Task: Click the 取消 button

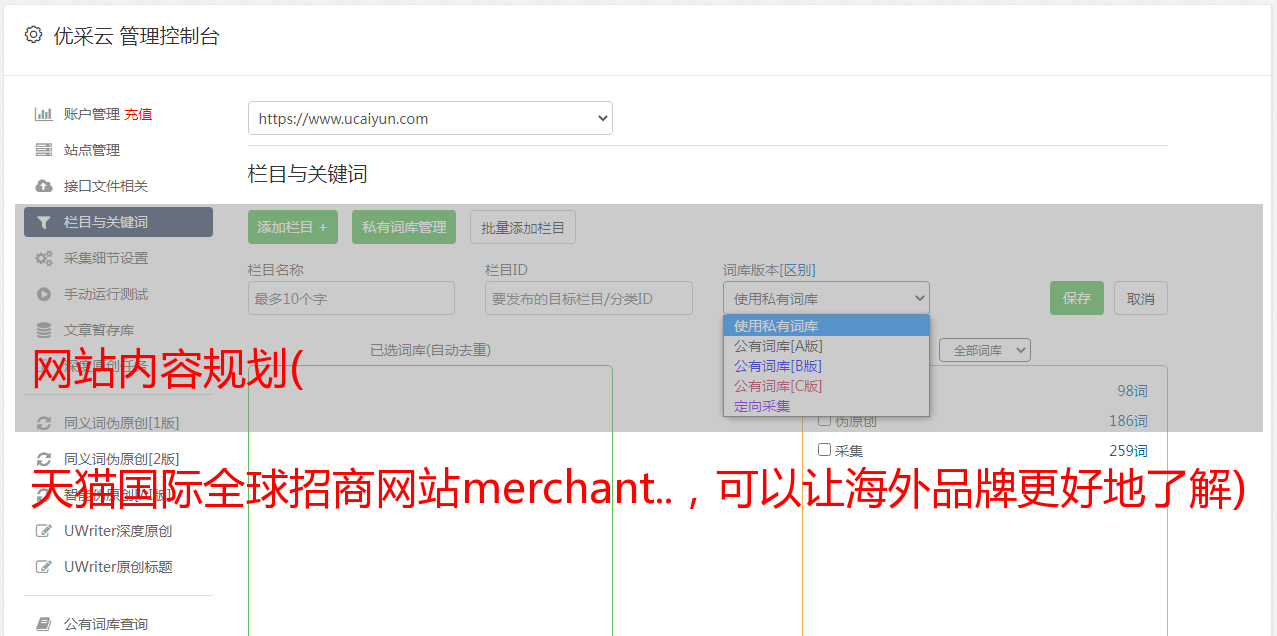Action: click(x=1141, y=298)
